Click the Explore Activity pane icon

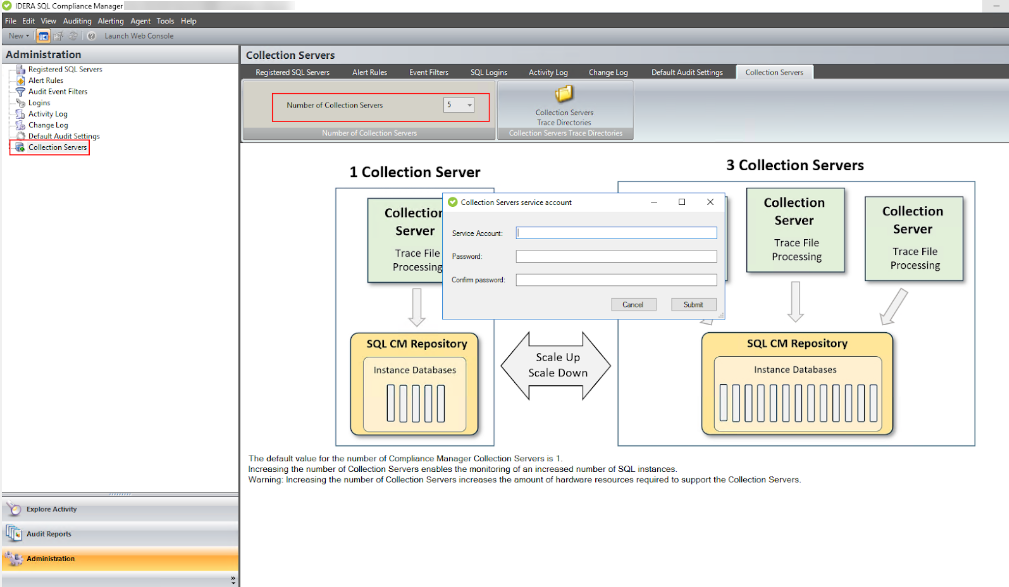14,509
